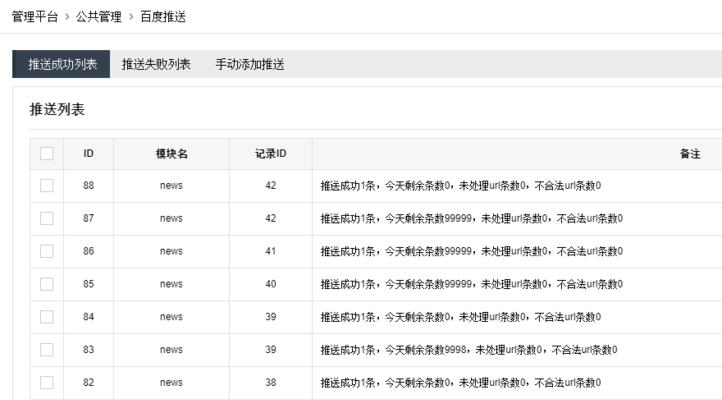722x400 pixels.
Task: Switch to 推送成功列表 tab
Action: [x=61, y=64]
